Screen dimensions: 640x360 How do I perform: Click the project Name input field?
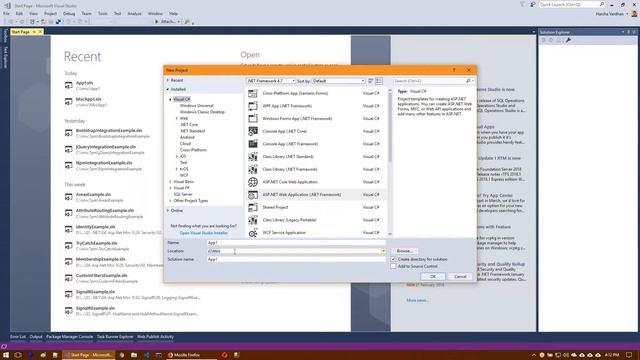pyautogui.click(x=296, y=243)
